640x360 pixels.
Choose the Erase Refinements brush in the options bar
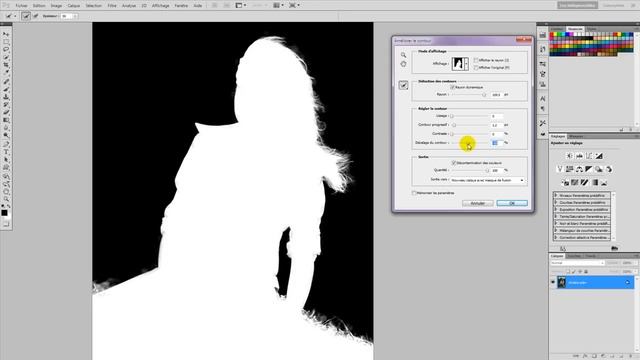36,16
